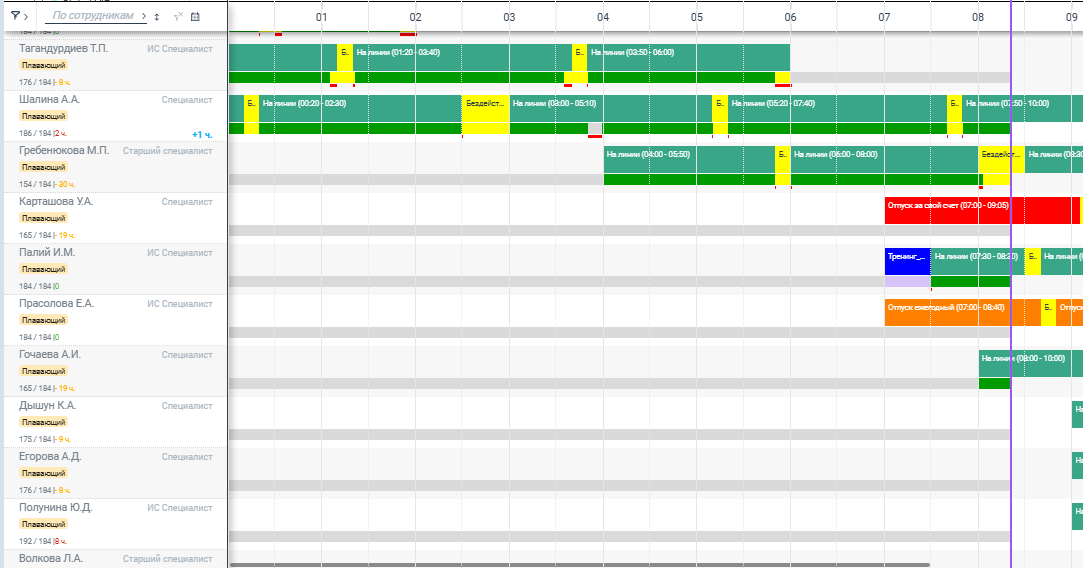Image resolution: width=1083 pixels, height=568 pixels.
Task: Select Гребенюкова yellow 'Бездейст...' block at 08:00
Action: [1001, 160]
